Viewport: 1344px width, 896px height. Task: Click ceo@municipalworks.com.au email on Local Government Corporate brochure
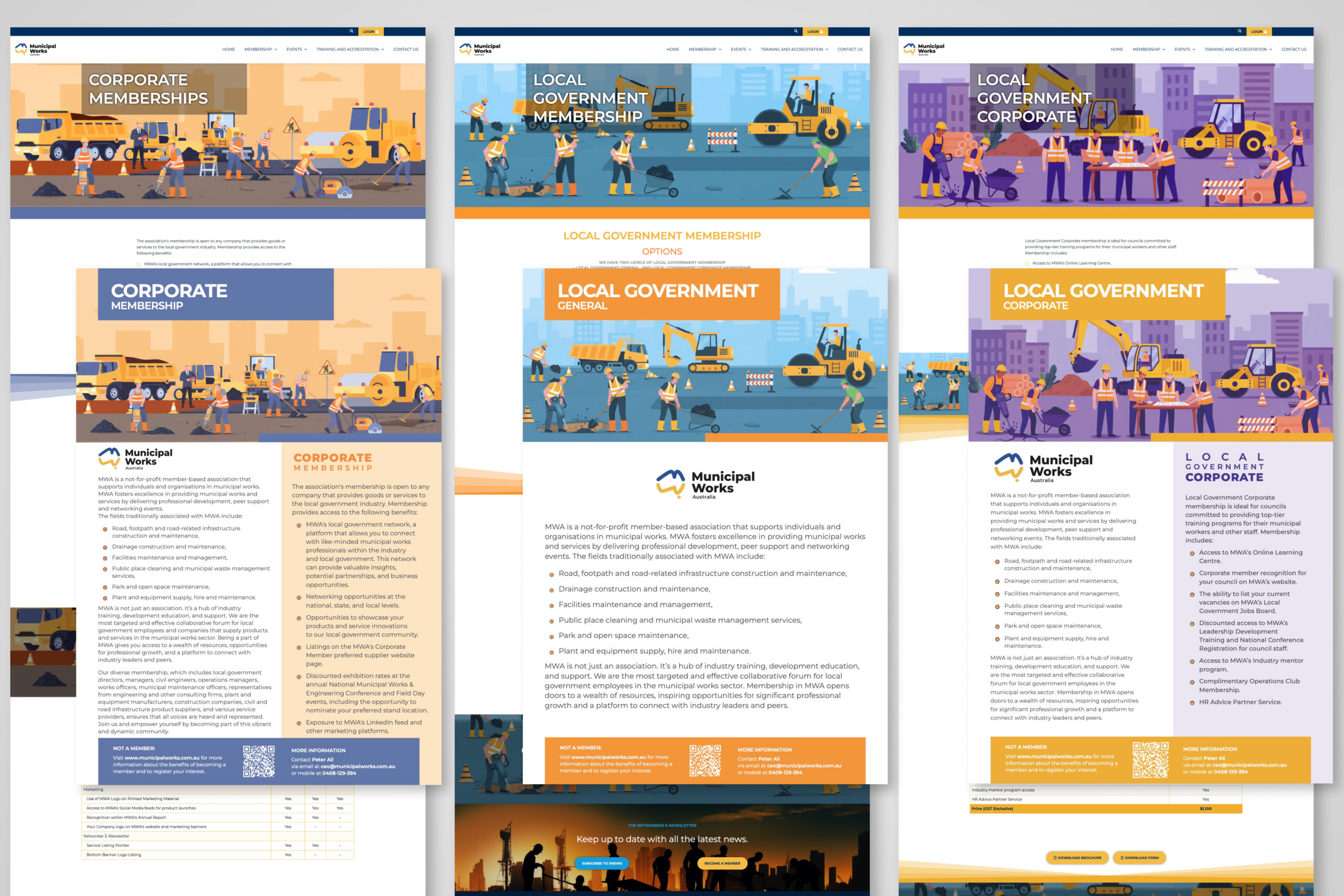tap(1249, 765)
